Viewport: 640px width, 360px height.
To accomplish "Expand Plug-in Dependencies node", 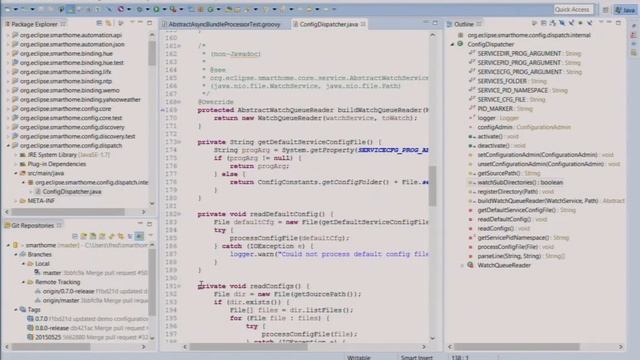I will tap(16, 164).
